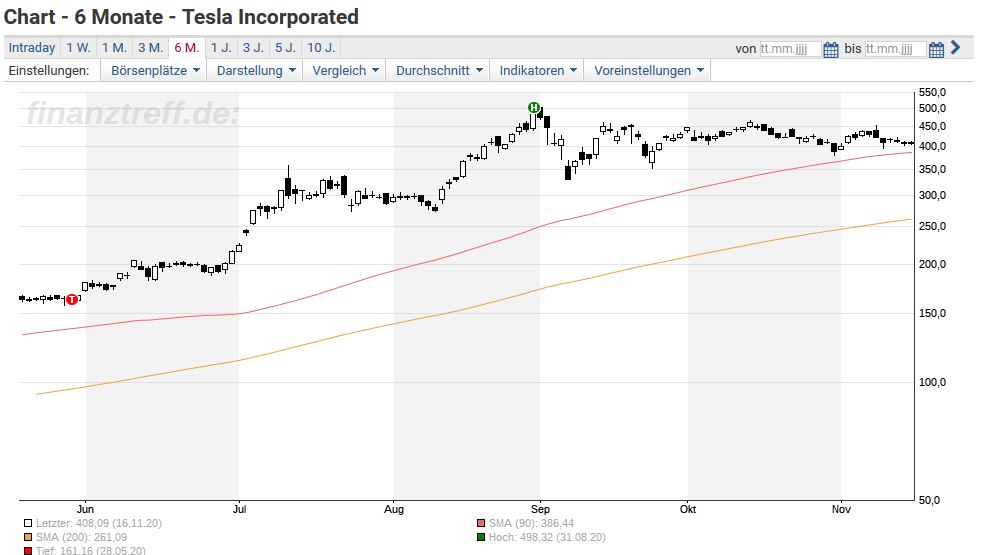This screenshot has height=555, width=983.
Task: Click the 'Letzter: 408,09 (16.11.20)' legend text
Action: point(98,523)
